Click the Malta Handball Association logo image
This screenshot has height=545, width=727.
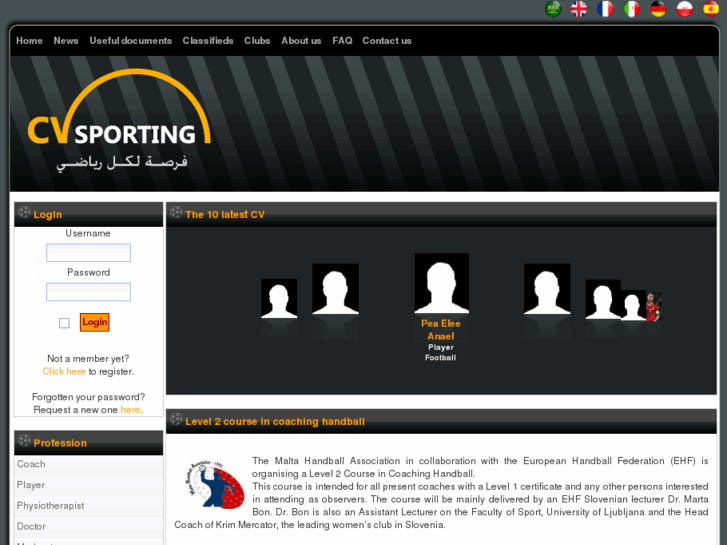(x=215, y=483)
